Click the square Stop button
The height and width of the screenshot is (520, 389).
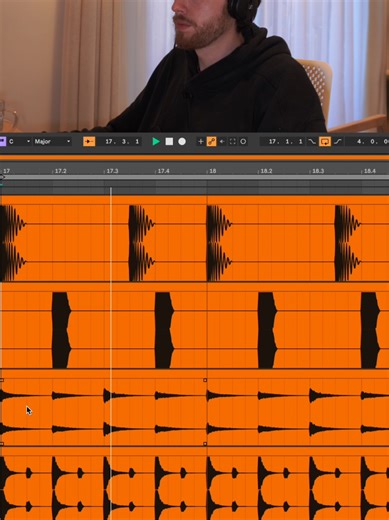[169, 141]
